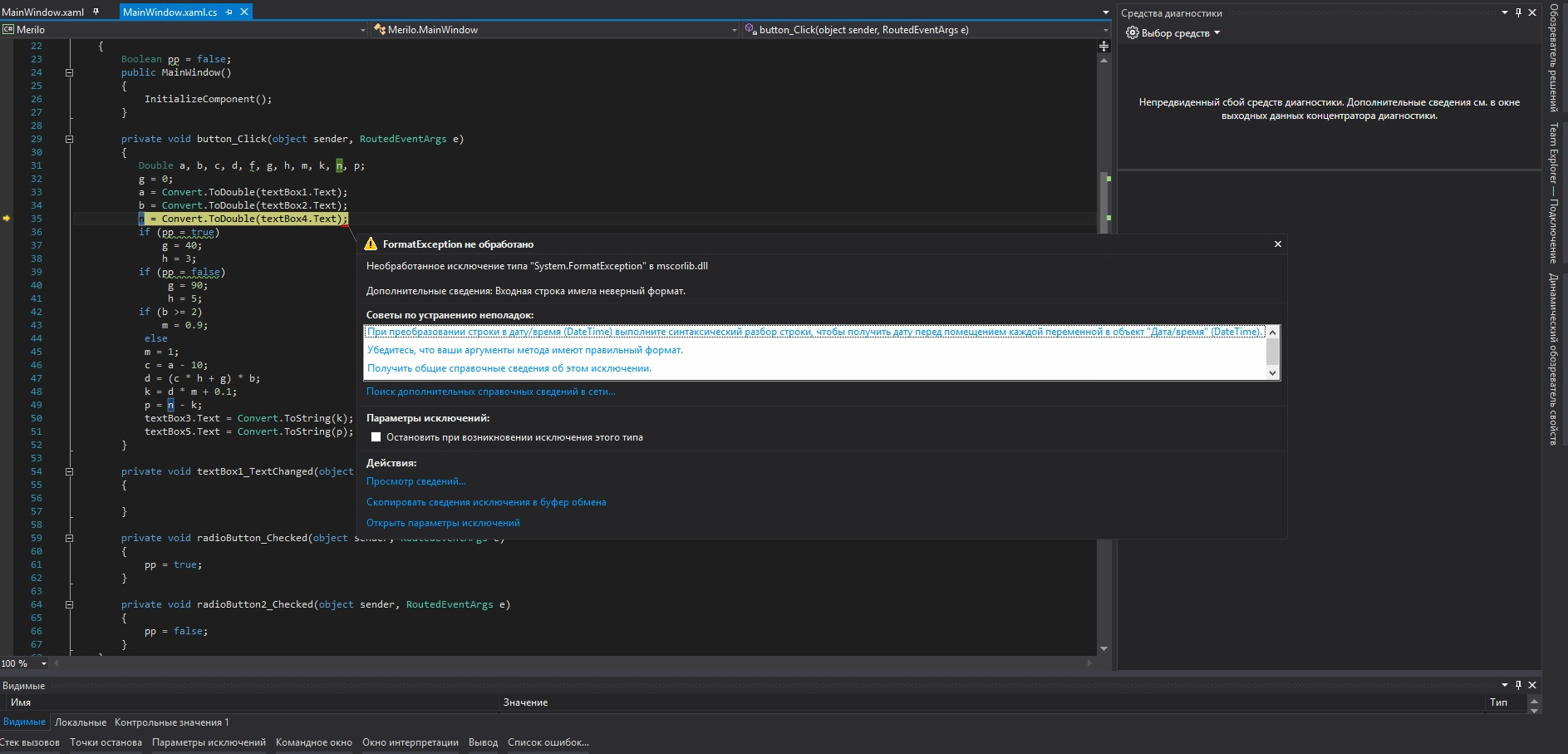Close the Видимые panel
The width and height of the screenshot is (1568, 754).
(x=1532, y=685)
